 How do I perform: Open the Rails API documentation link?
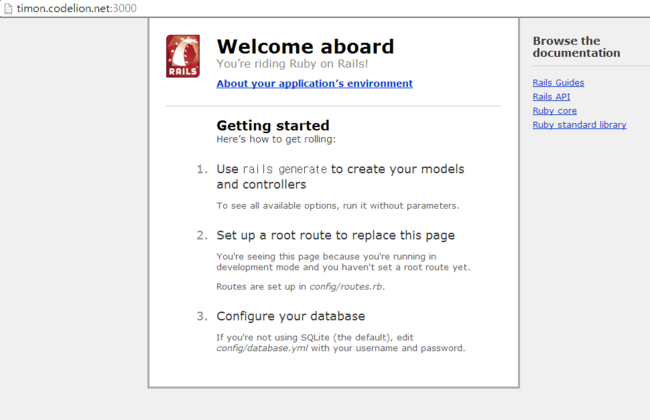click(551, 97)
